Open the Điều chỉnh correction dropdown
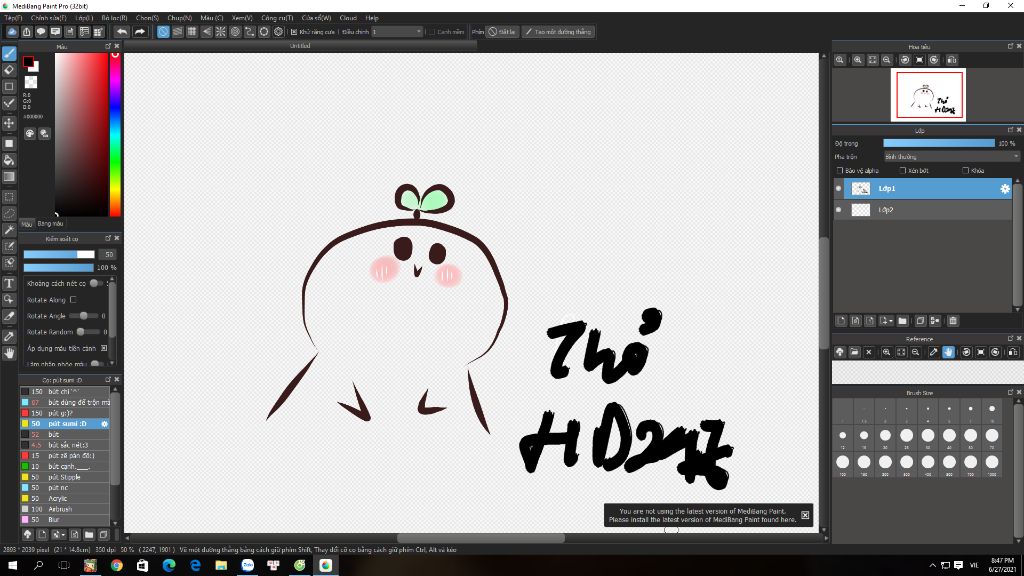Screen dimensions: 1024x576 pos(397,31)
